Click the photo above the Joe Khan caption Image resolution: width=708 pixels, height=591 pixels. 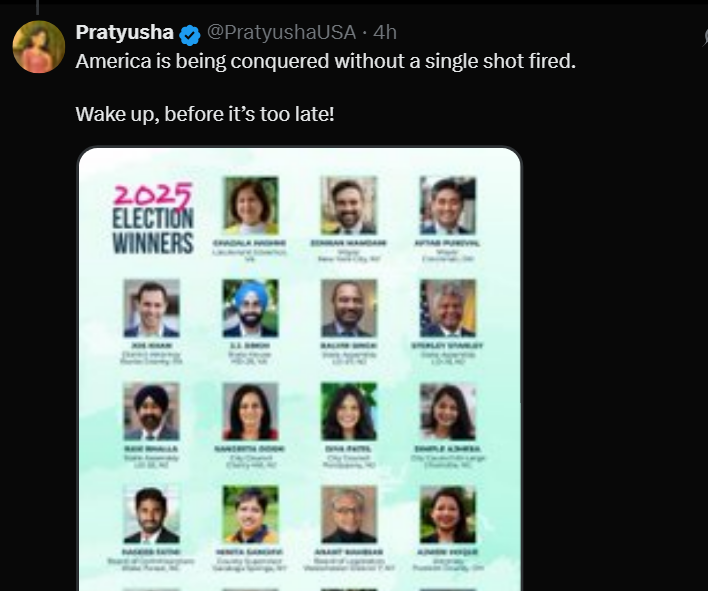tap(152, 308)
